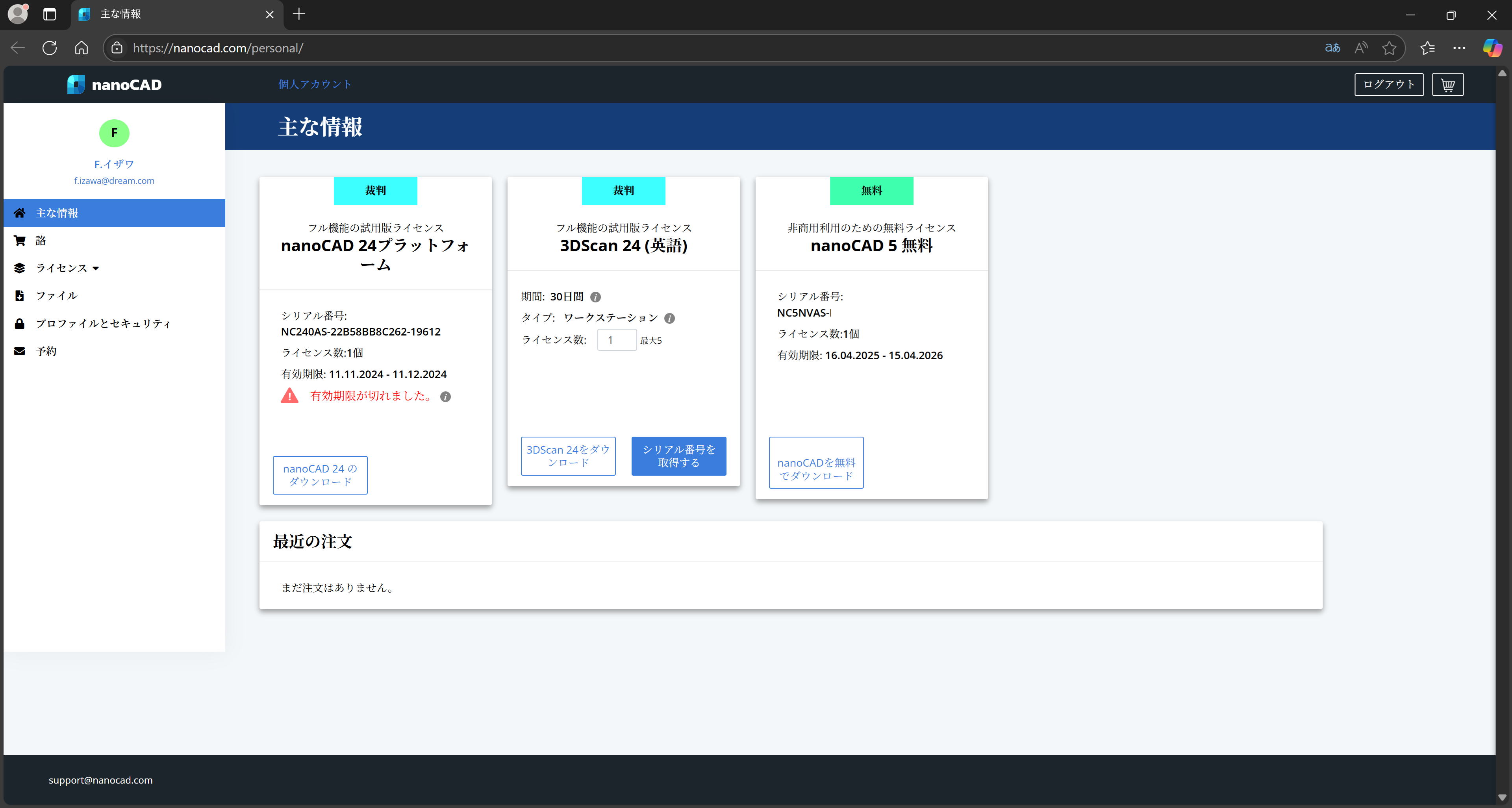
Task: Click the f.izawa@dream.com email link
Action: click(x=114, y=181)
